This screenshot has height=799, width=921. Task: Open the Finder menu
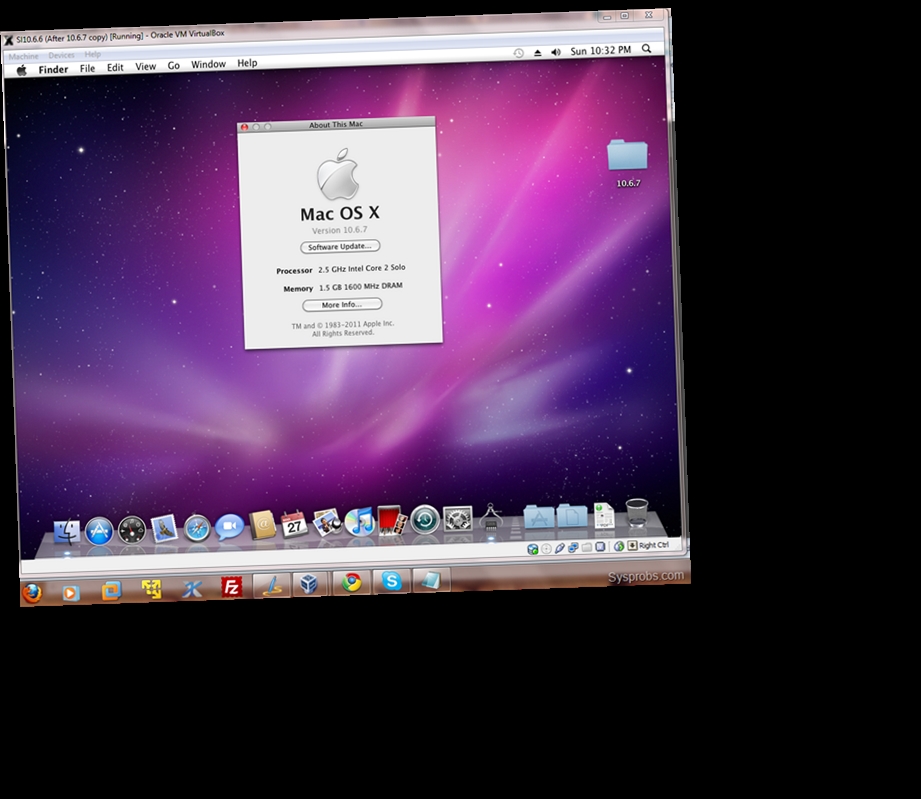point(53,69)
